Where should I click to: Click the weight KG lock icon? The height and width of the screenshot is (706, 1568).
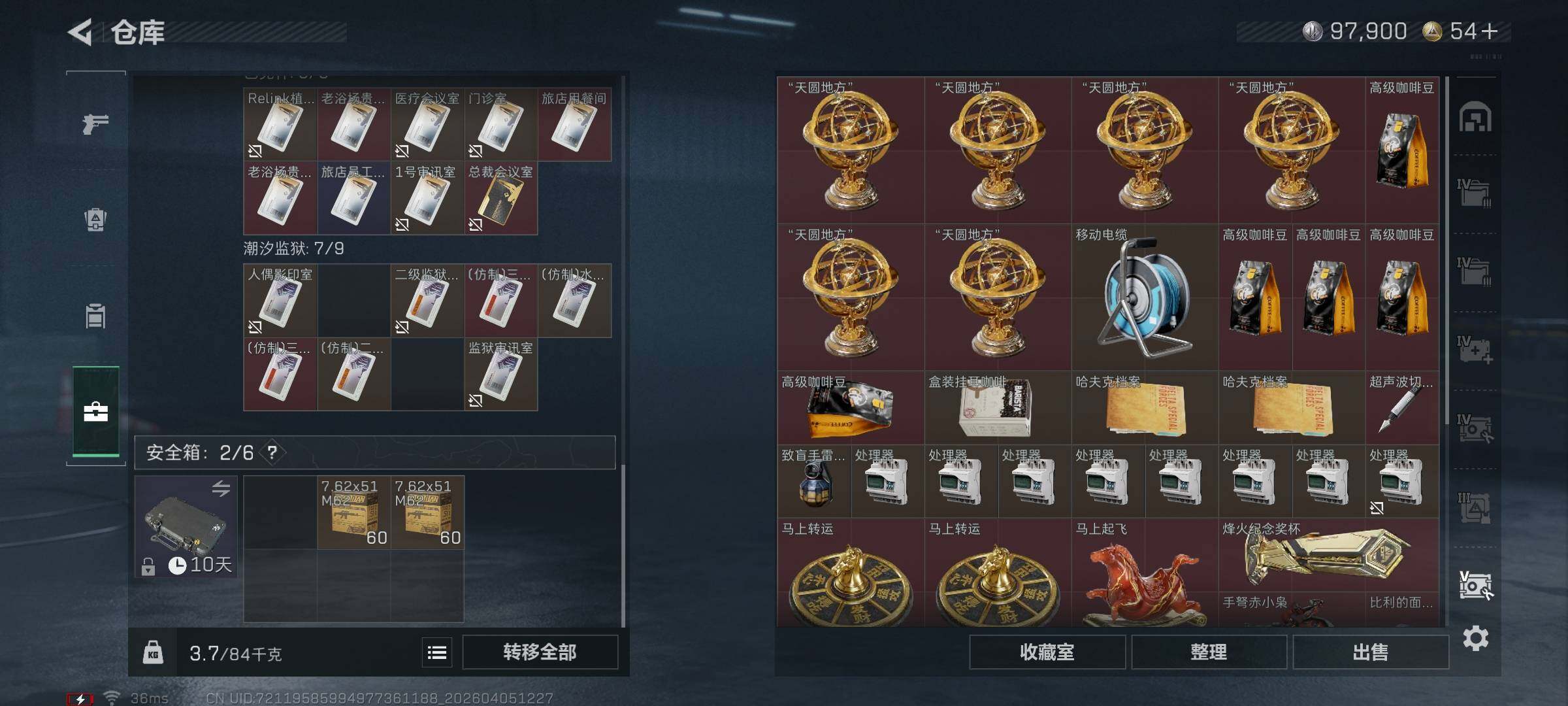pyautogui.click(x=153, y=652)
